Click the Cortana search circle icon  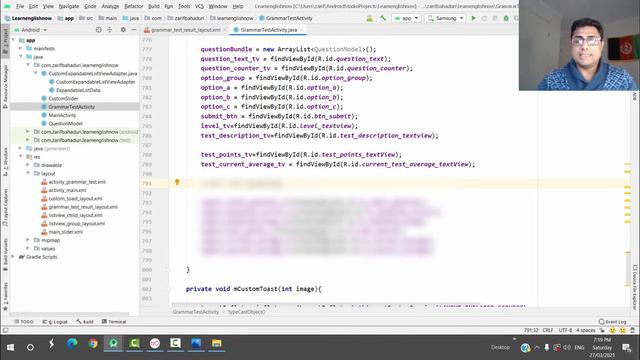click(30, 347)
